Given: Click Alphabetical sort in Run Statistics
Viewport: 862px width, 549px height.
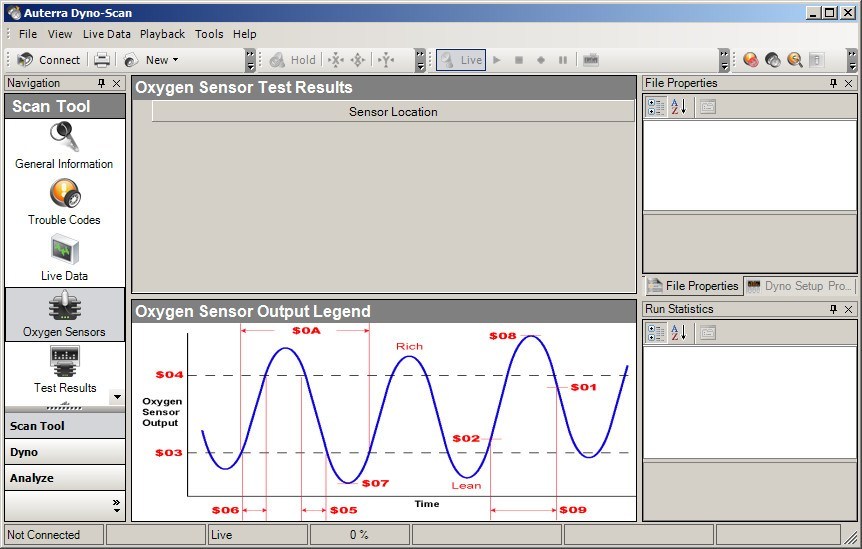Looking at the screenshot, I should [x=678, y=332].
